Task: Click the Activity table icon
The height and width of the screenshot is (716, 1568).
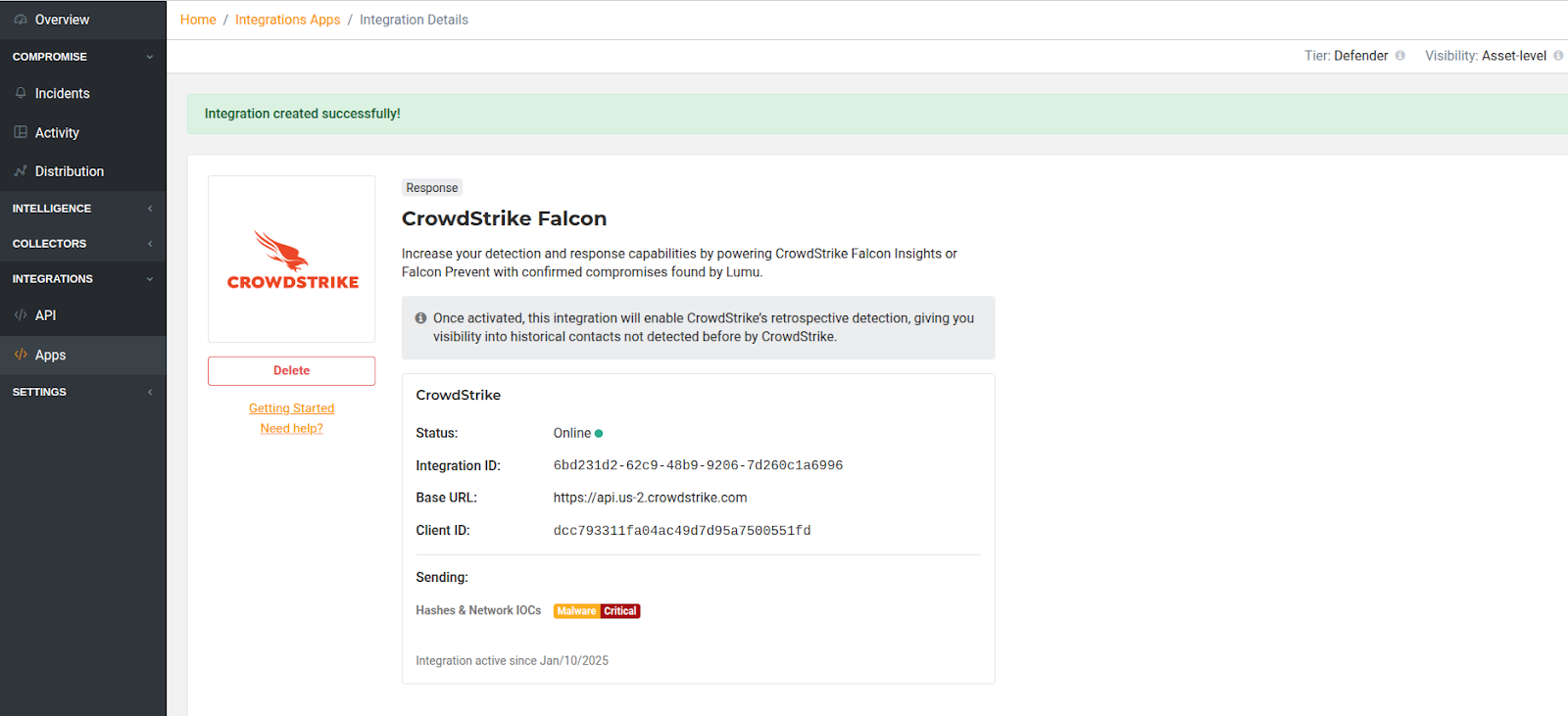Action: [21, 132]
